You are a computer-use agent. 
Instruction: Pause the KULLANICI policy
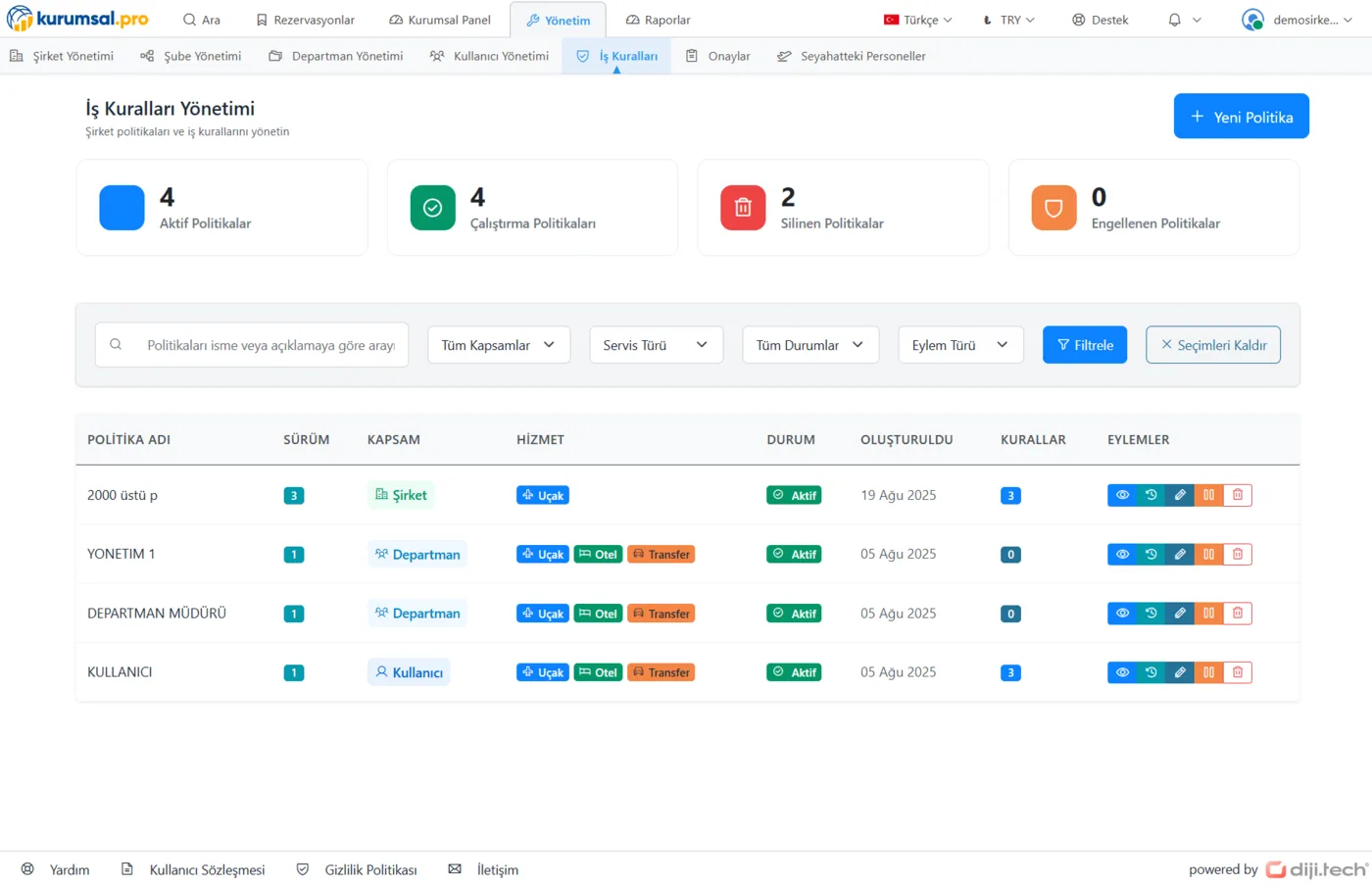1208,672
